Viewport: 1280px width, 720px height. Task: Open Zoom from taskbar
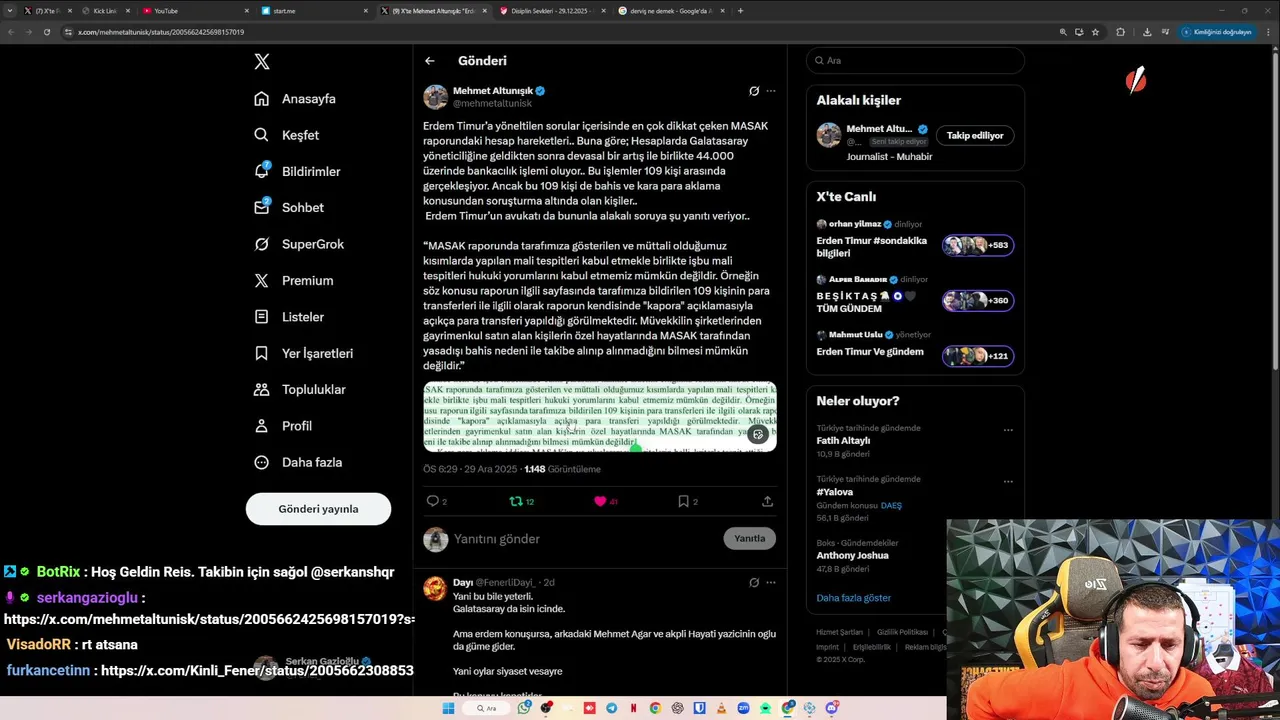744,708
